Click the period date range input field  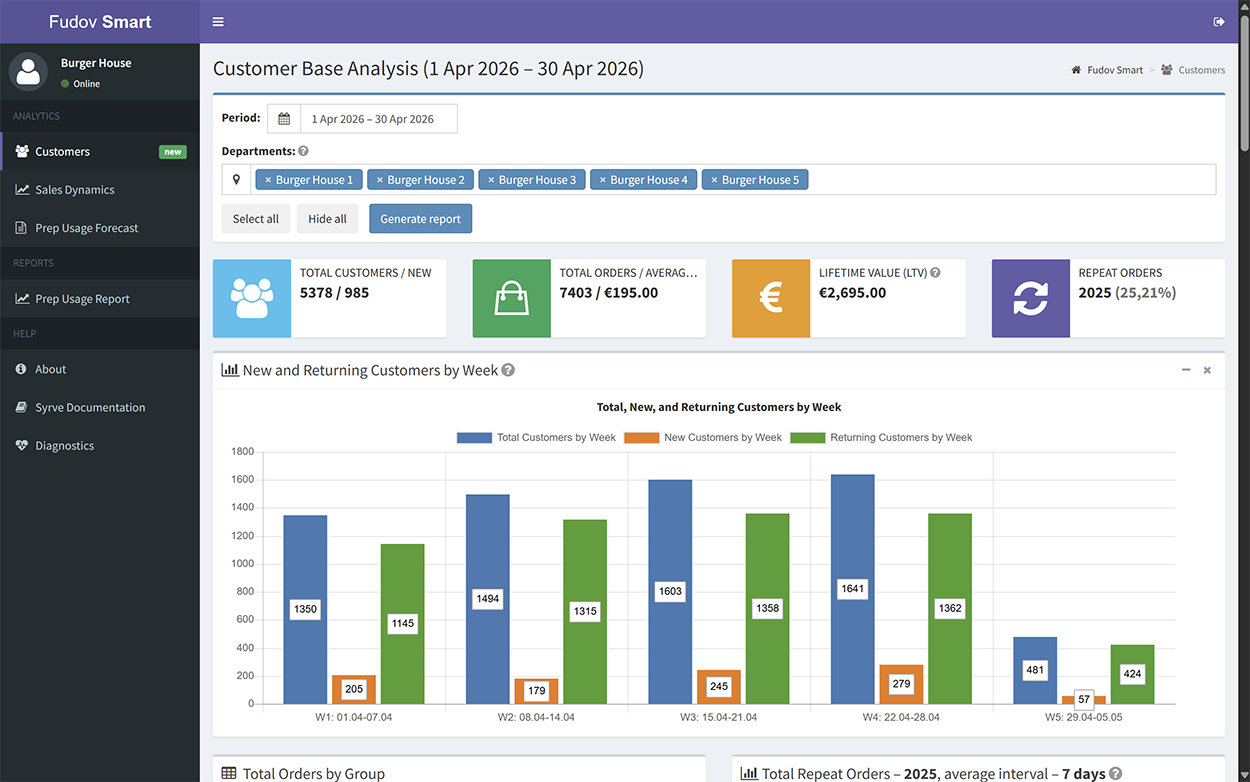379,119
